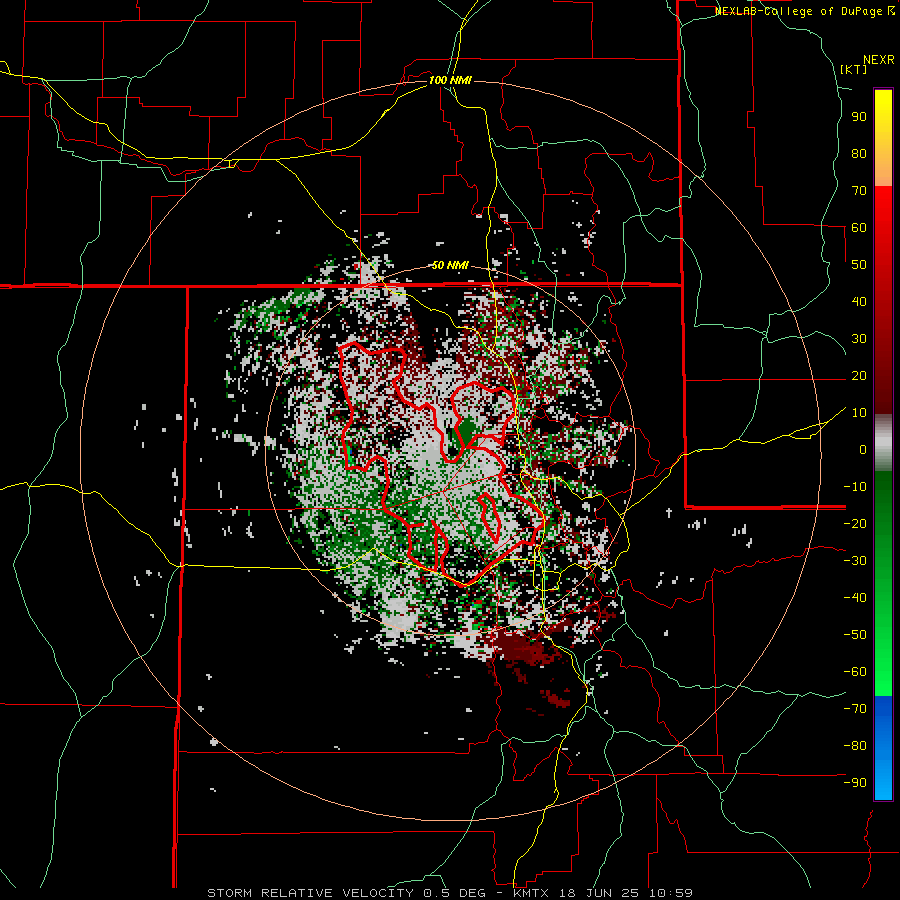
Task: Click the "-70" velocity scale value
Action: [855, 709]
